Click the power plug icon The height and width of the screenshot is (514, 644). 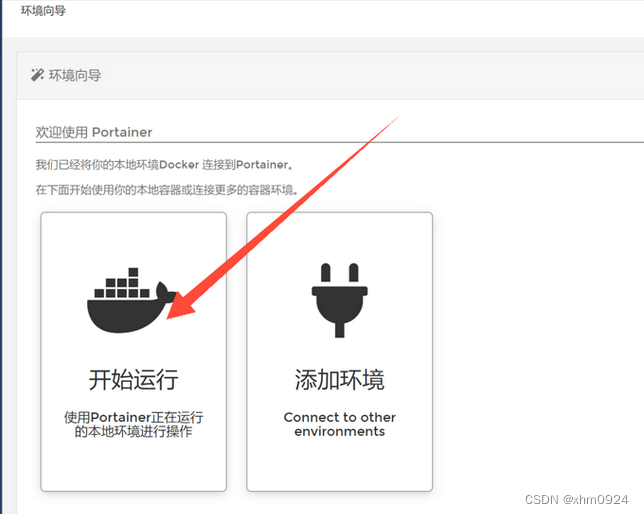[x=340, y=300]
